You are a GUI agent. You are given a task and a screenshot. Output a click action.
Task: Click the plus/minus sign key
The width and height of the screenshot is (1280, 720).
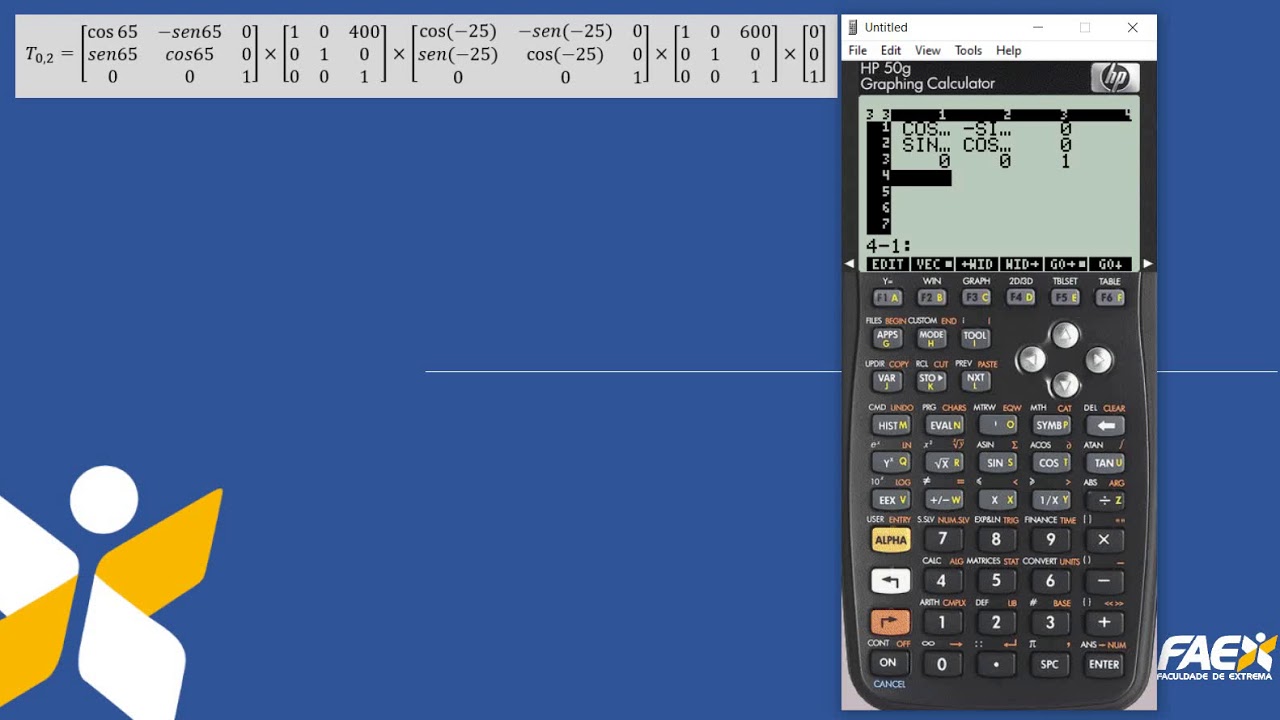point(944,500)
